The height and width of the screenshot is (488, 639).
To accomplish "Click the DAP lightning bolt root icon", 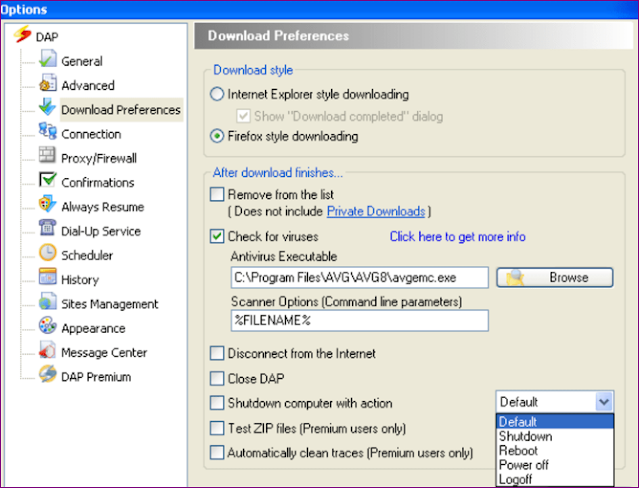I will click(22, 34).
